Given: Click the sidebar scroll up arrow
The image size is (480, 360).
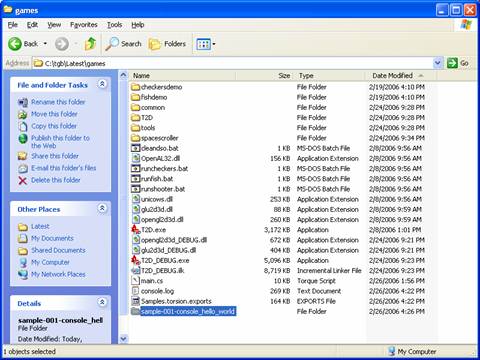Looking at the screenshot, I should [123, 76].
